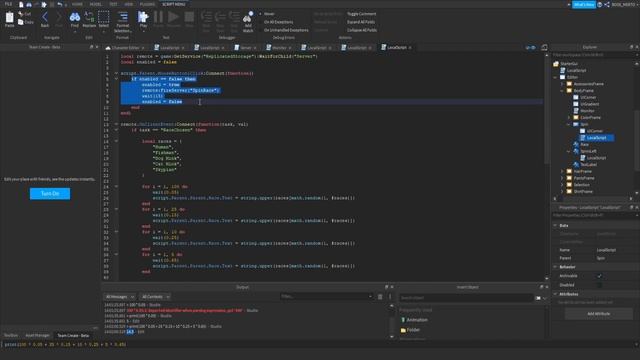
Task: Click the Cut scissors icon
Action: coord(21,14)
